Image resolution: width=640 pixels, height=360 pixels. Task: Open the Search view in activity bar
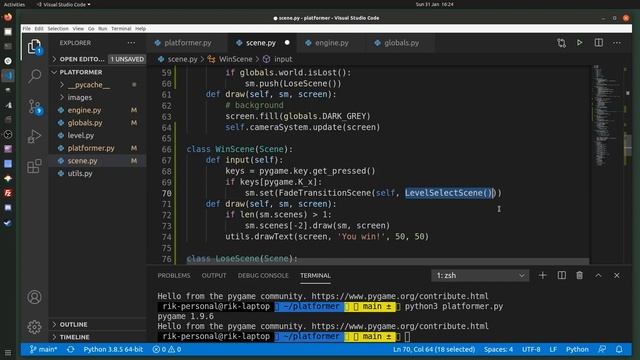[x=34, y=76]
